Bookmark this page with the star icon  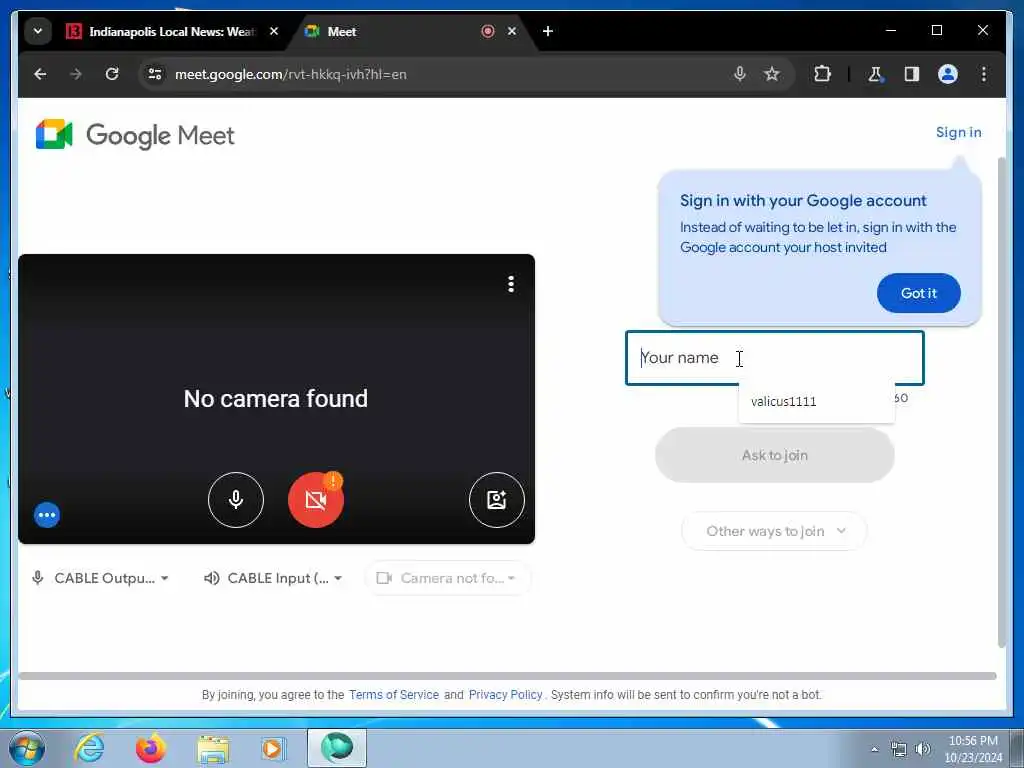[x=772, y=74]
